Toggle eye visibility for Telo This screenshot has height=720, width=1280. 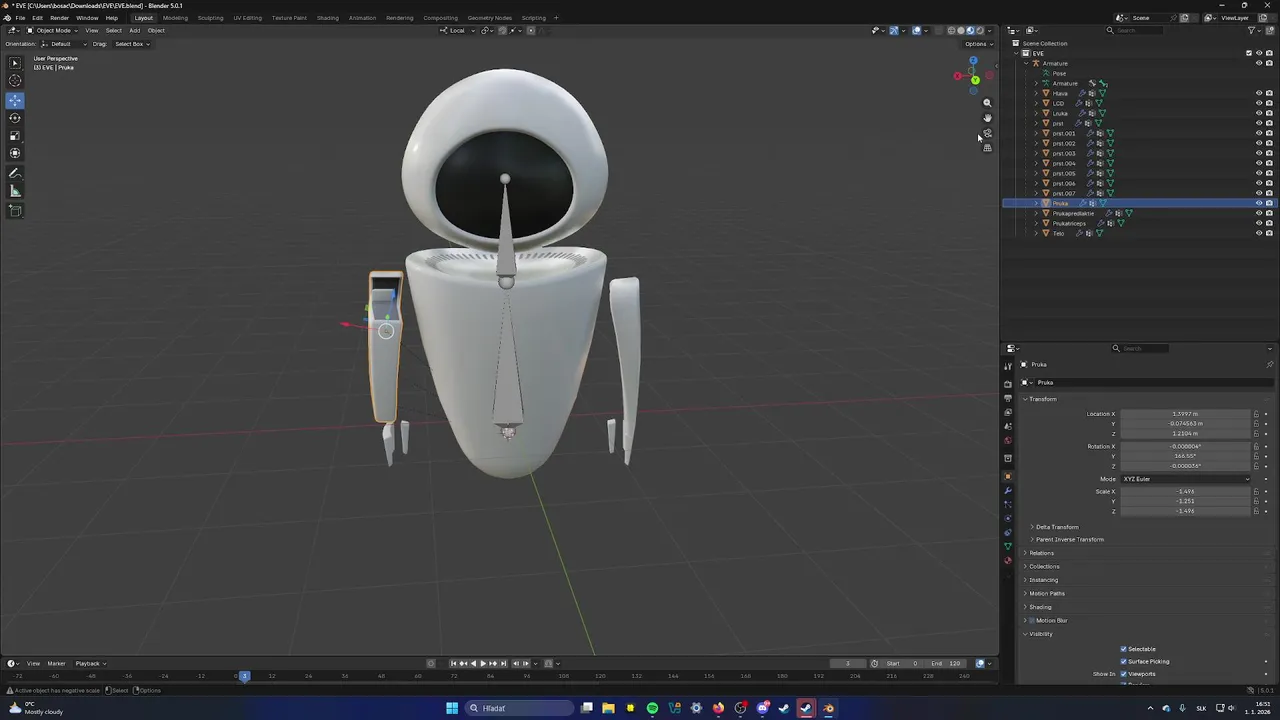pos(1259,233)
